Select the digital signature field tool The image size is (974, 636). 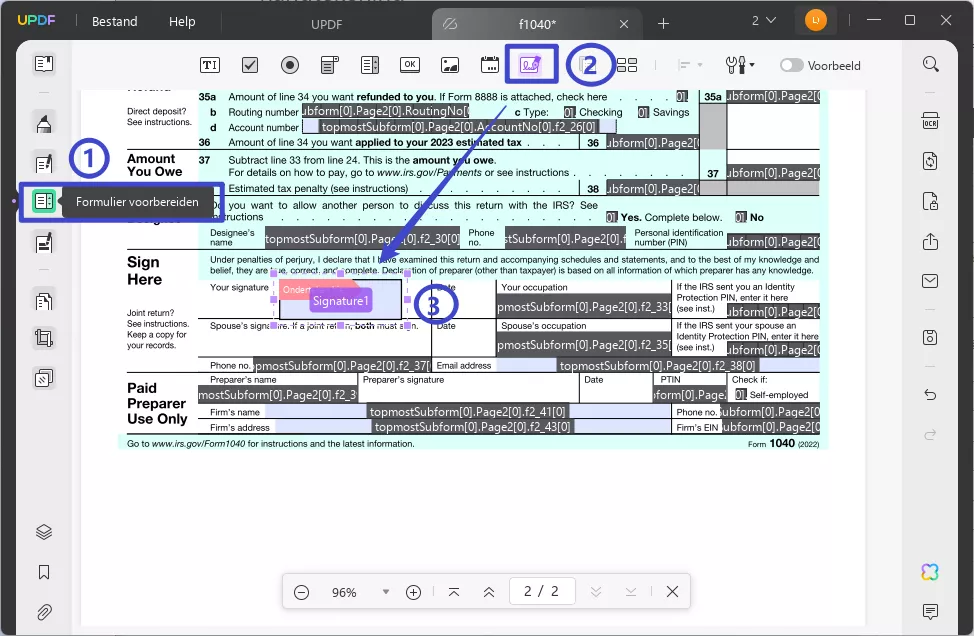tap(530, 65)
